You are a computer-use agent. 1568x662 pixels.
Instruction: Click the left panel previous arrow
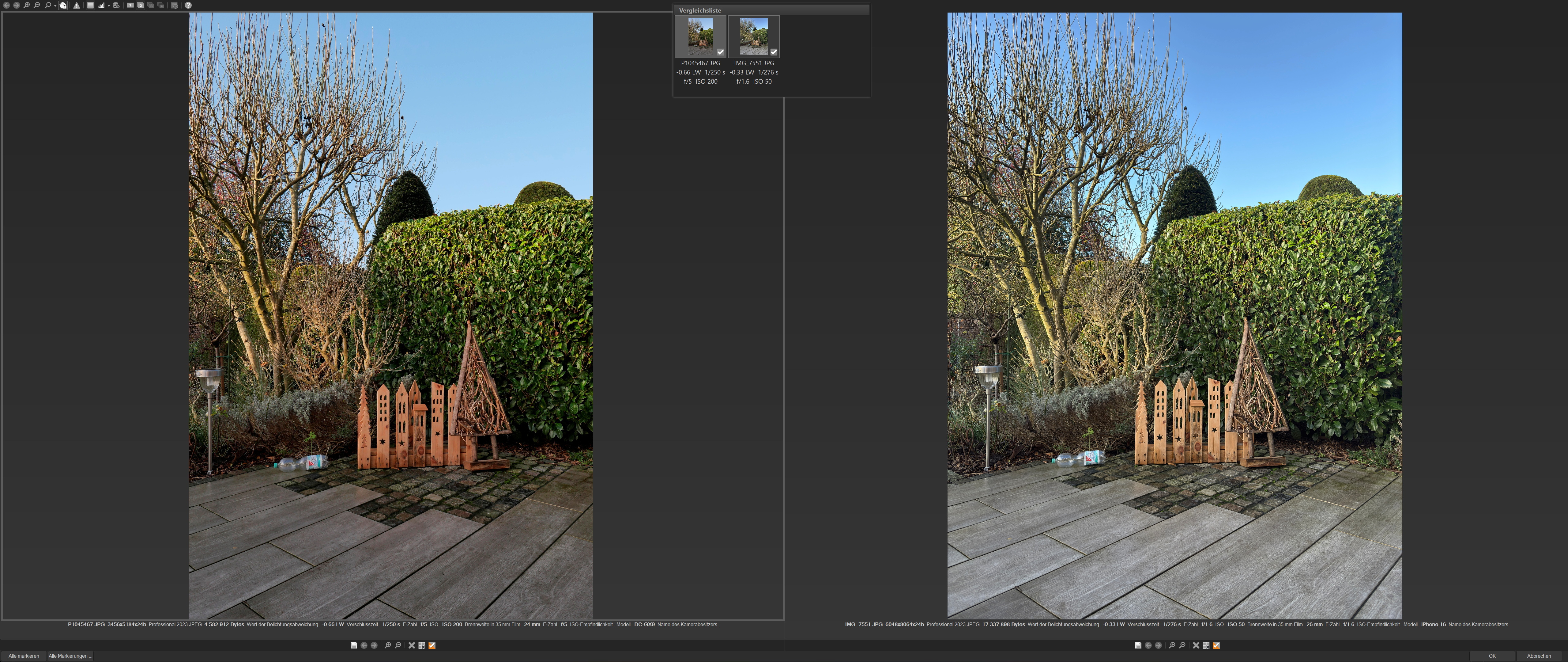364,645
